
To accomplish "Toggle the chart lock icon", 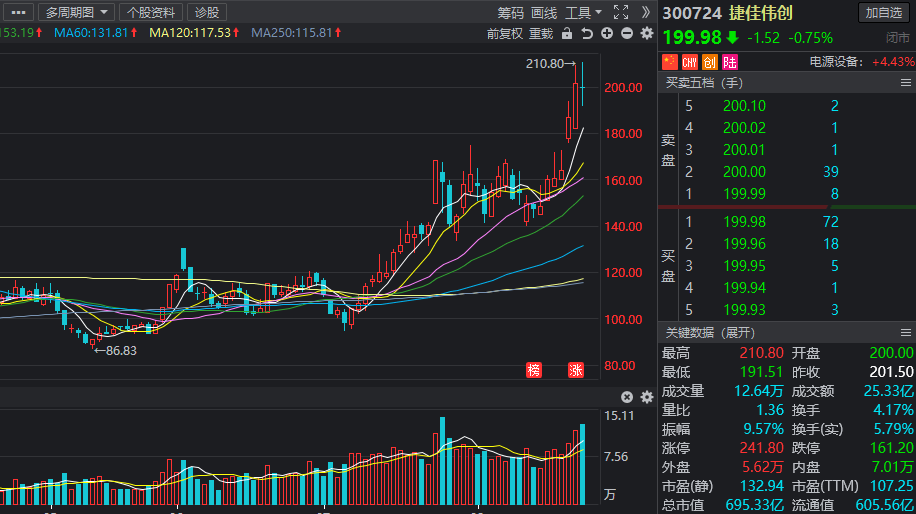I will [x=567, y=33].
